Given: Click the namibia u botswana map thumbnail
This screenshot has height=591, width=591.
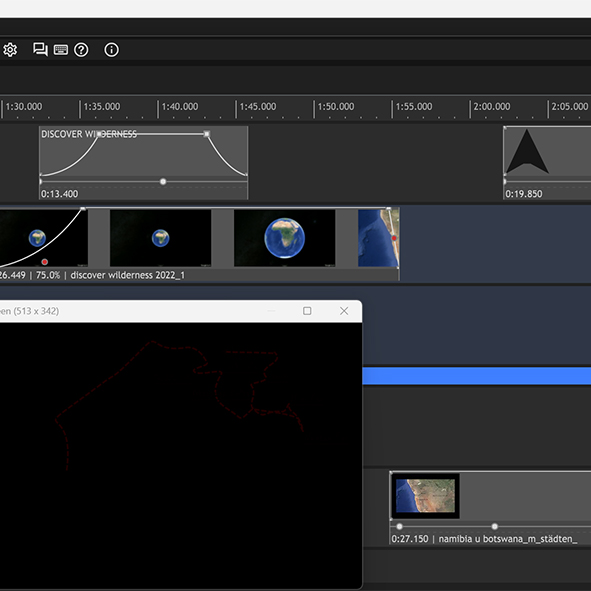Looking at the screenshot, I should coord(425,496).
